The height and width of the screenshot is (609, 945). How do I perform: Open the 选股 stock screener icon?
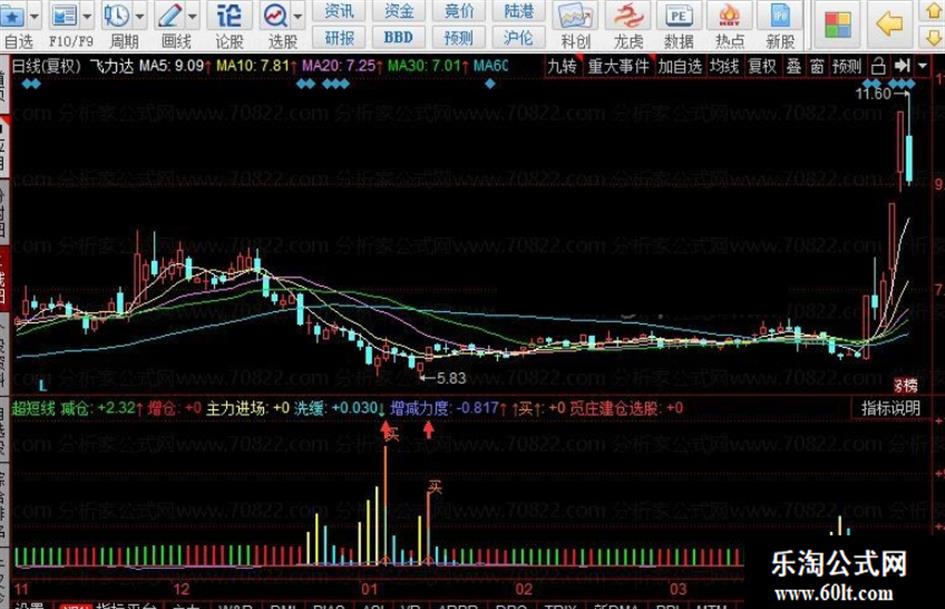point(276,16)
